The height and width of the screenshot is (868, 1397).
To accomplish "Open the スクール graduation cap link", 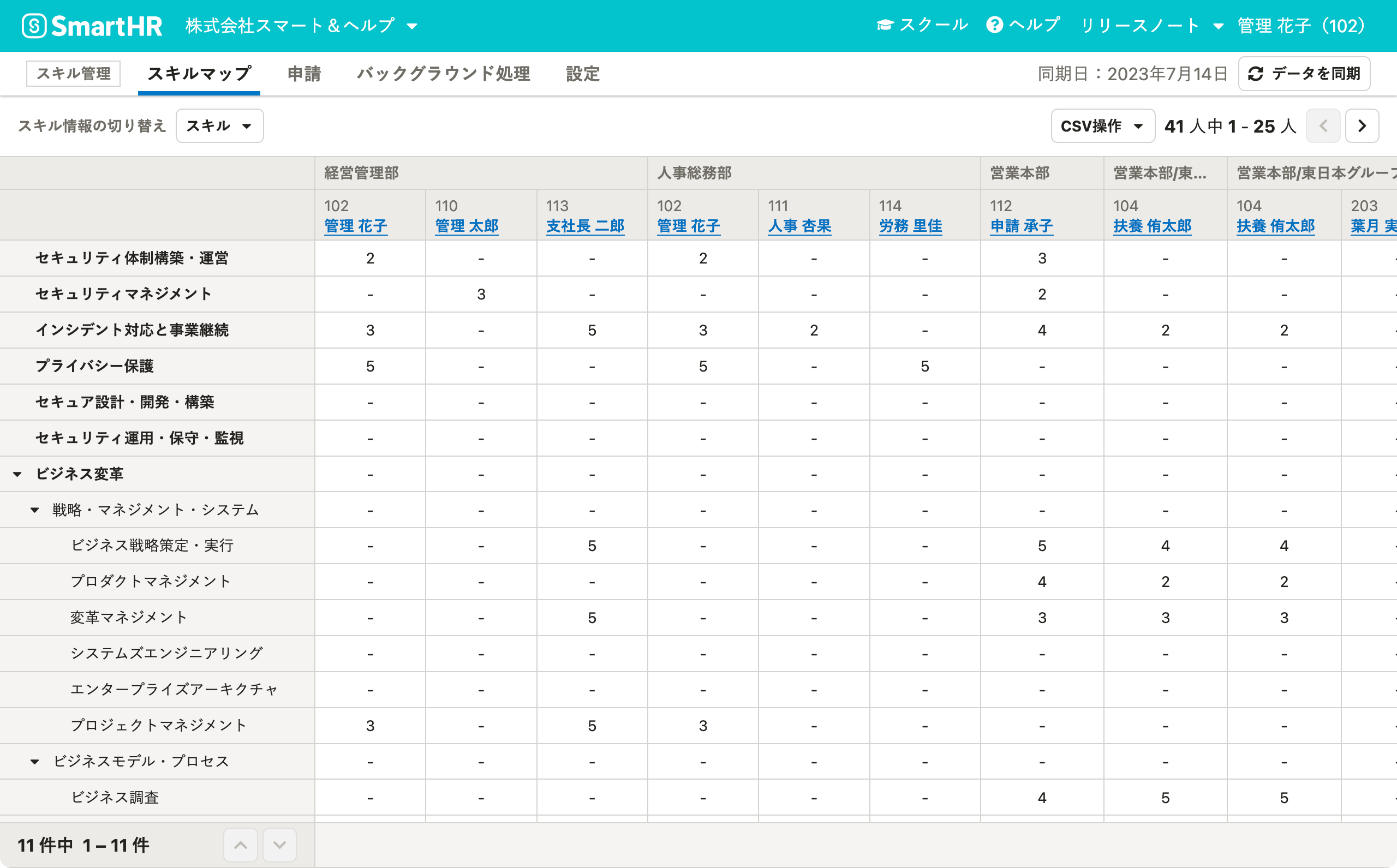I will (x=922, y=25).
